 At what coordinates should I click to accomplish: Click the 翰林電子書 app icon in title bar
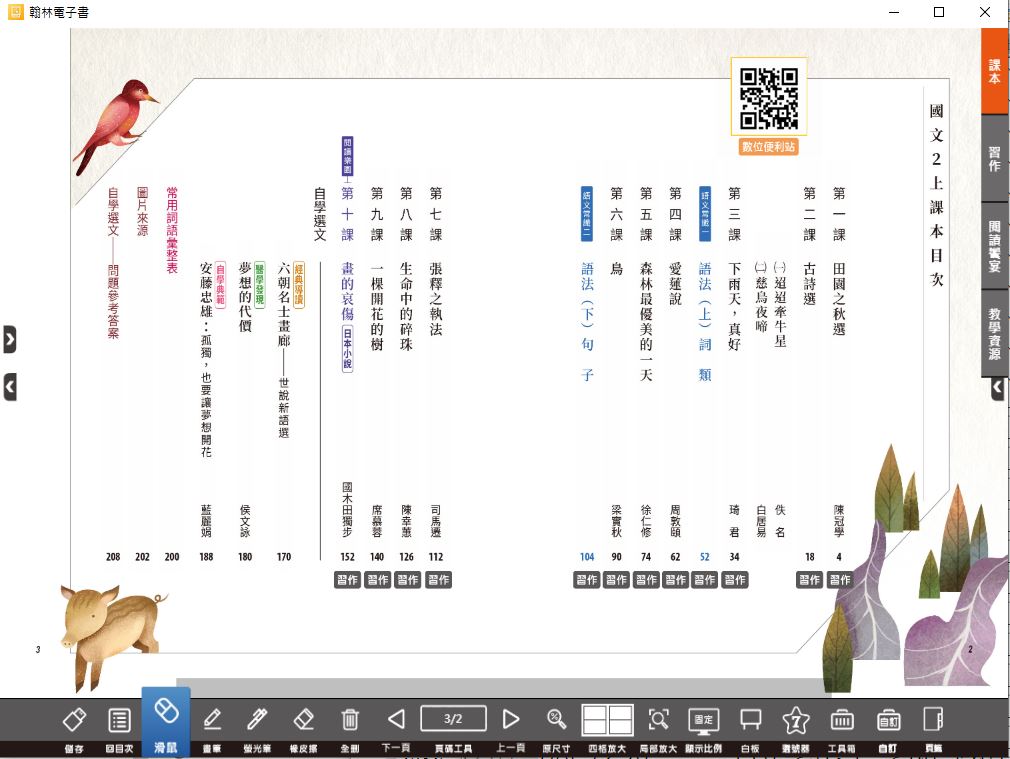click(x=15, y=12)
